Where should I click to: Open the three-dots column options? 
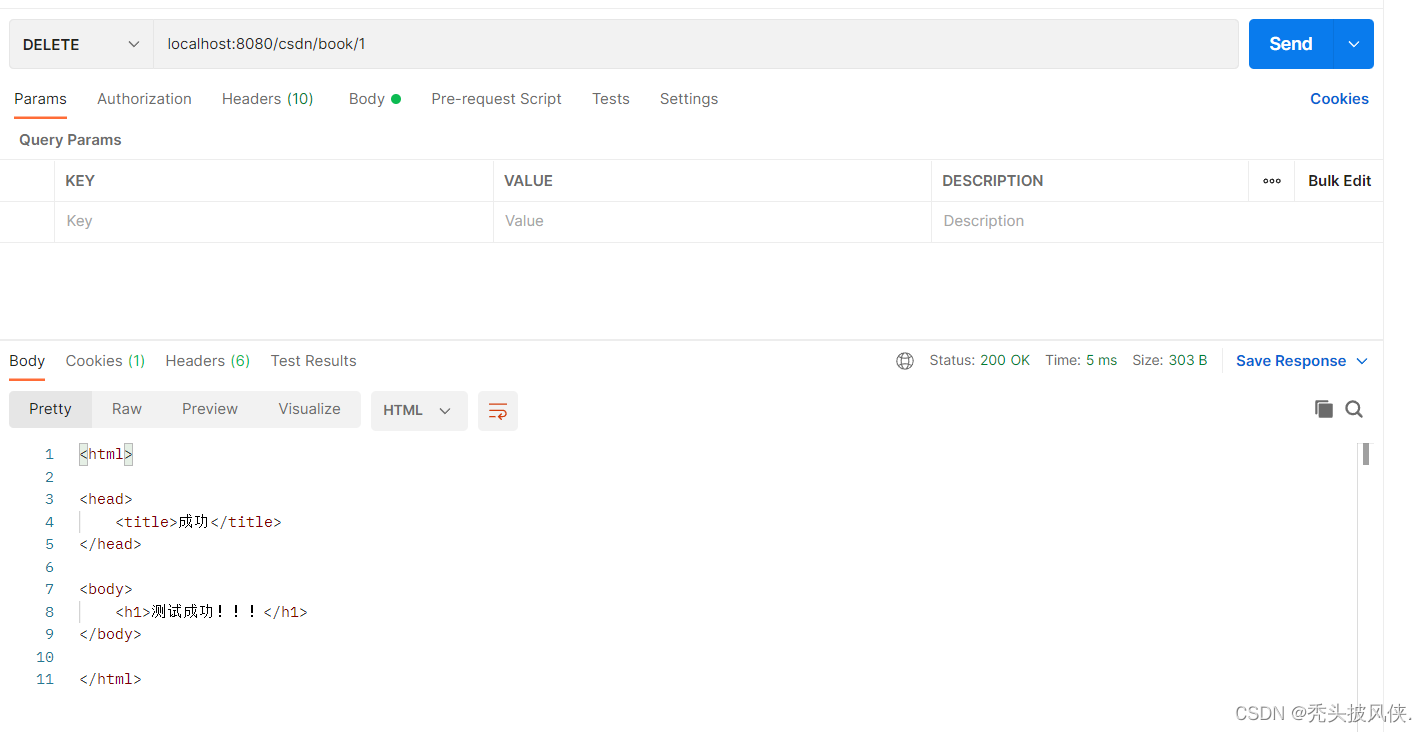pyautogui.click(x=1272, y=181)
